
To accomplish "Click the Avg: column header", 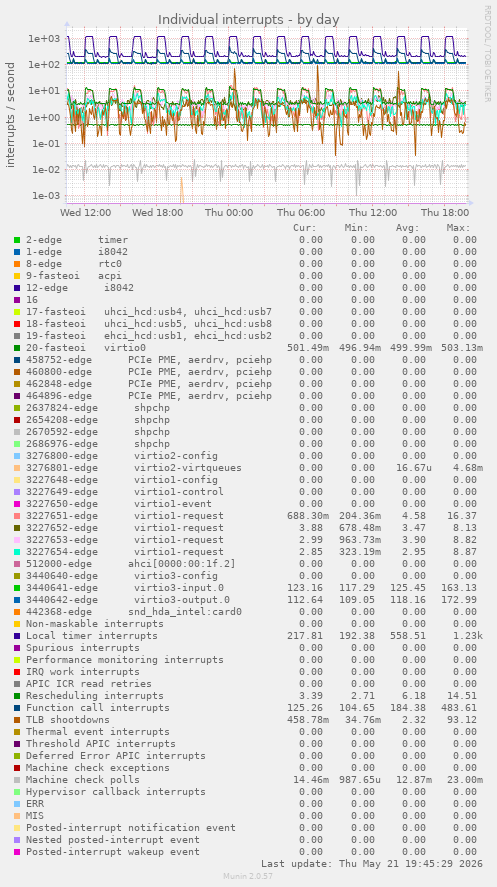I will [x=407, y=228].
